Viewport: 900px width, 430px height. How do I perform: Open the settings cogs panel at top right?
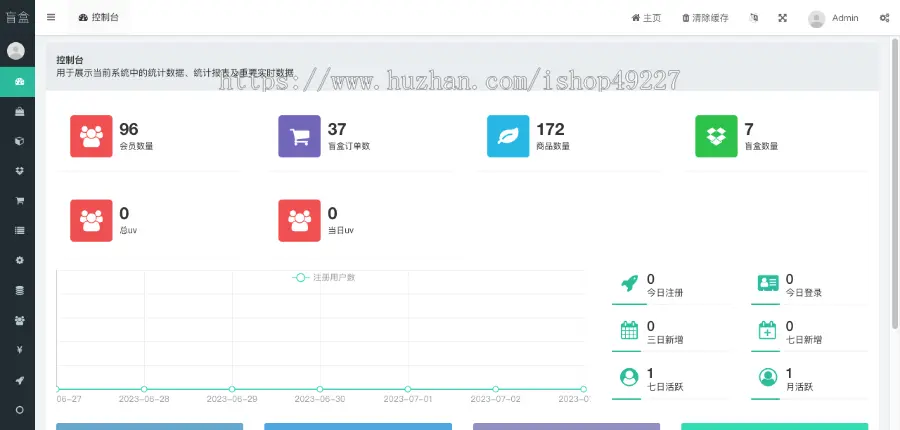[x=884, y=18]
